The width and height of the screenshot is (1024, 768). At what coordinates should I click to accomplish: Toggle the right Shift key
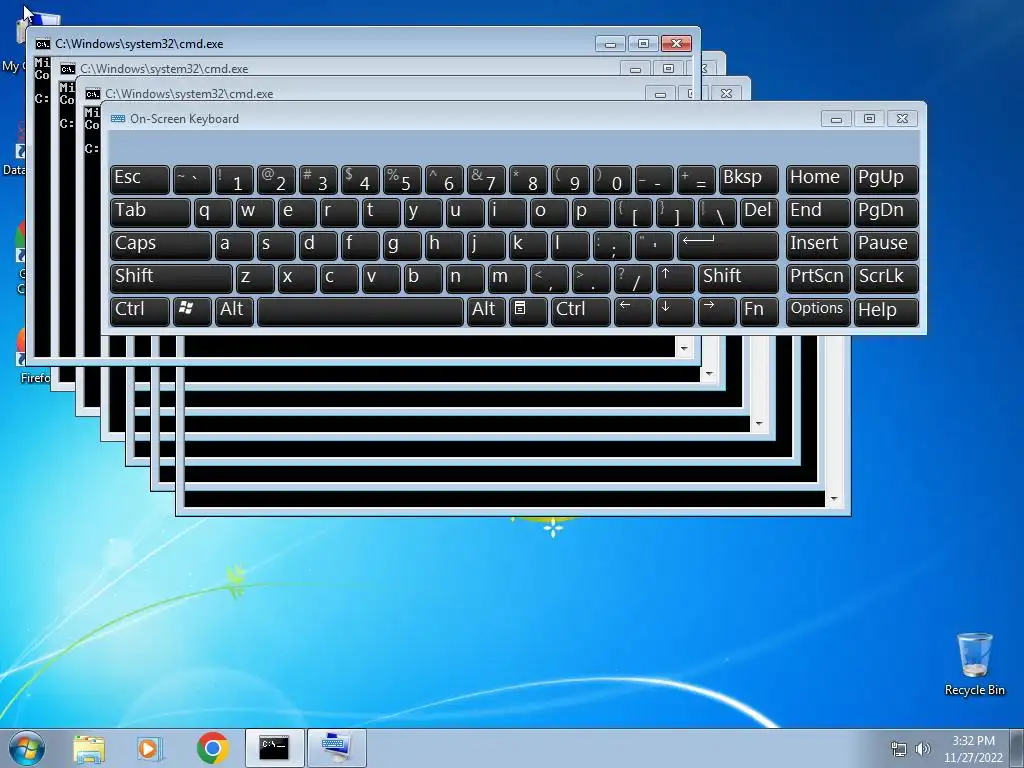tap(738, 278)
